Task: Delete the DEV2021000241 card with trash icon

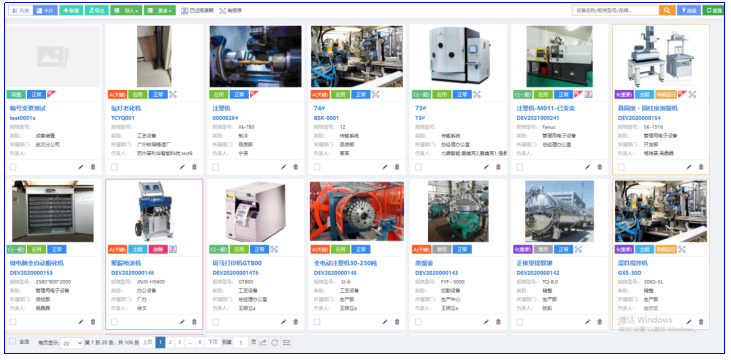Action: [x=600, y=167]
